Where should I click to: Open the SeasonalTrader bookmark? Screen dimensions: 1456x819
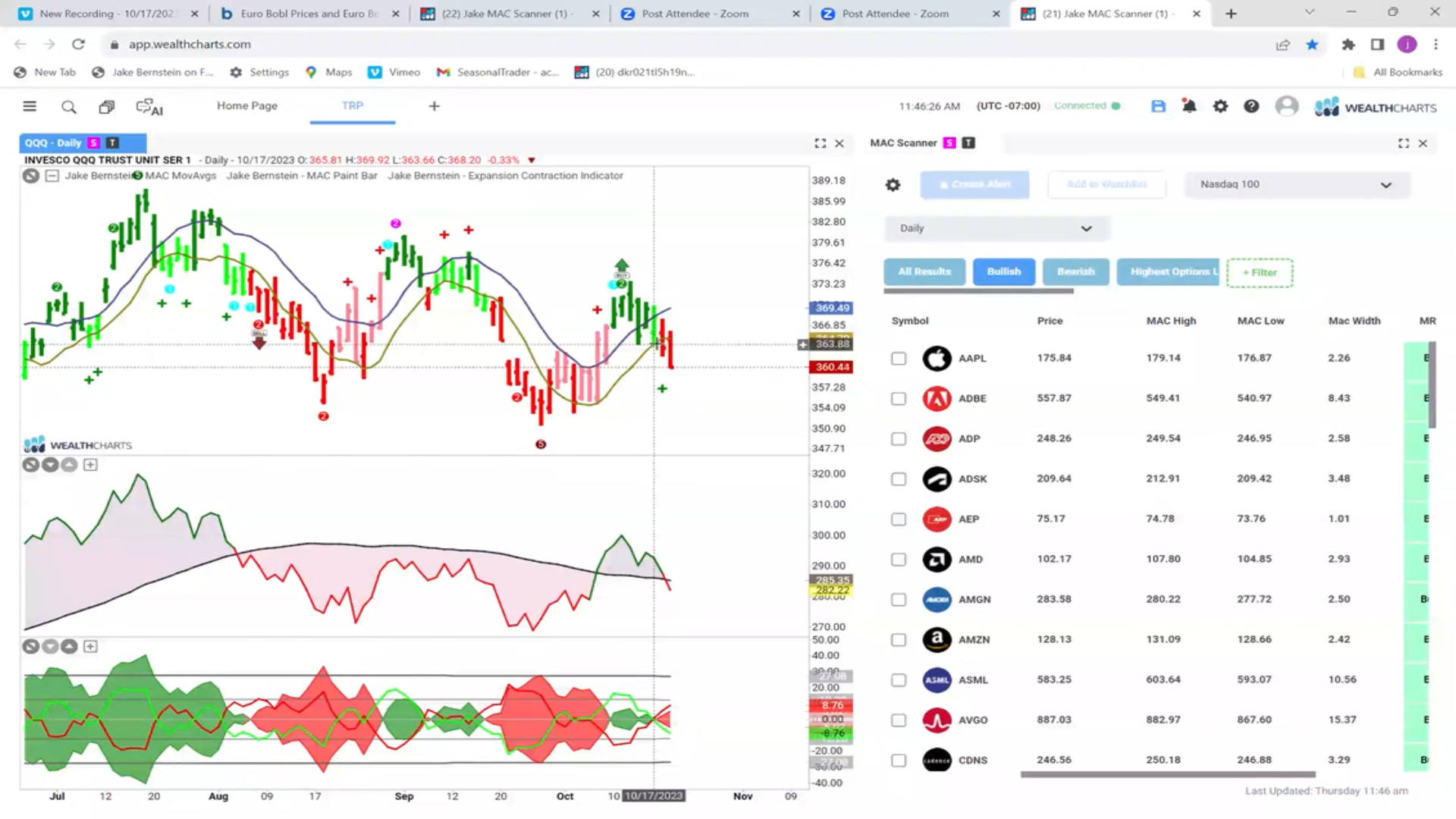point(497,72)
